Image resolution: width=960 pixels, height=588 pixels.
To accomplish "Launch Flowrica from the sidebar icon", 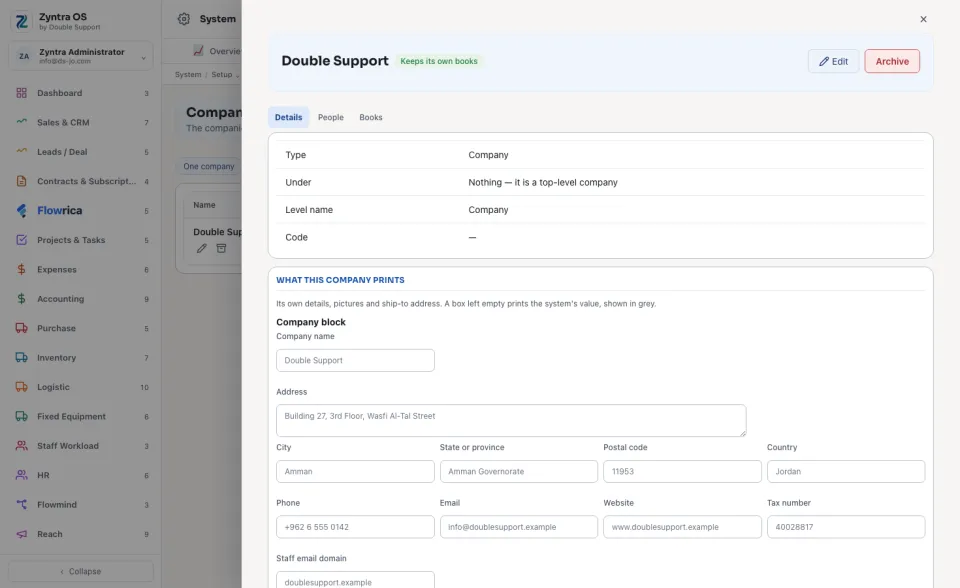I will (x=21, y=210).
